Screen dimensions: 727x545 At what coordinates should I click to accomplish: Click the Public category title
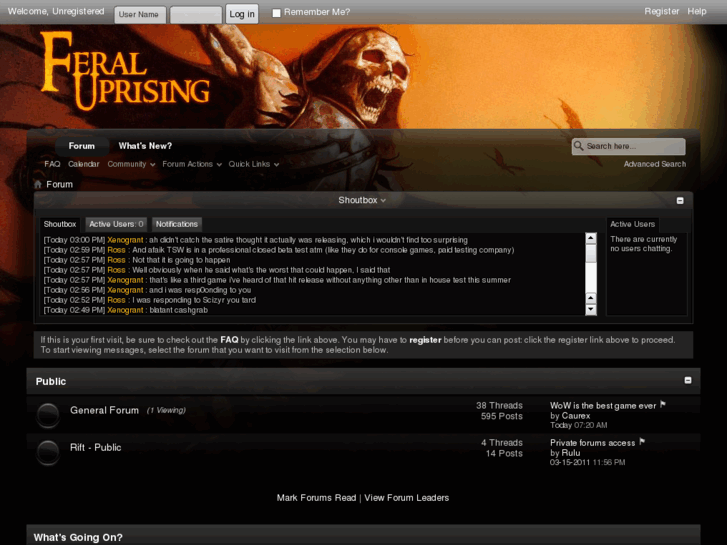tap(51, 381)
